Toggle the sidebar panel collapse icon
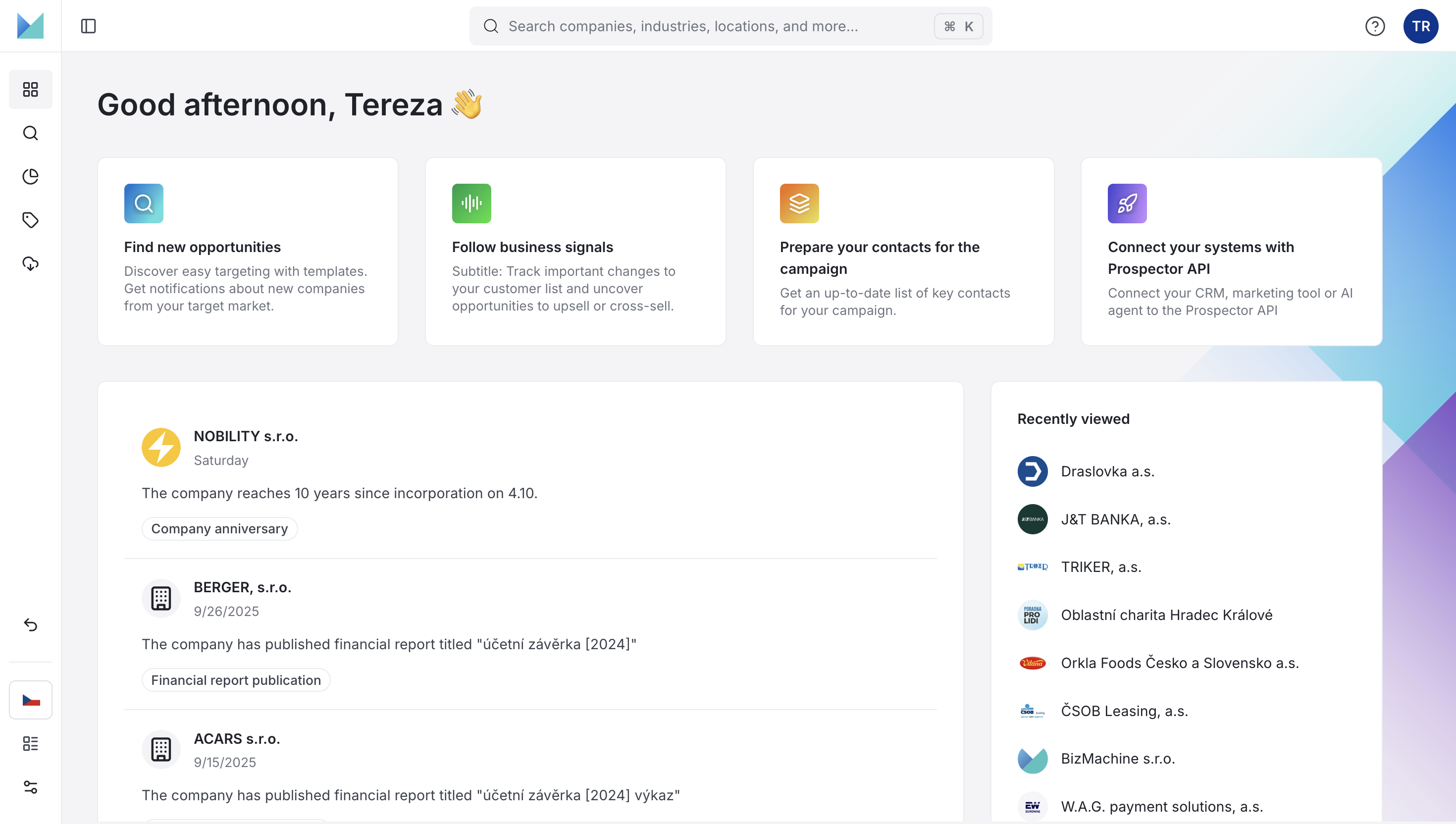The width and height of the screenshot is (1456, 824). tap(88, 26)
